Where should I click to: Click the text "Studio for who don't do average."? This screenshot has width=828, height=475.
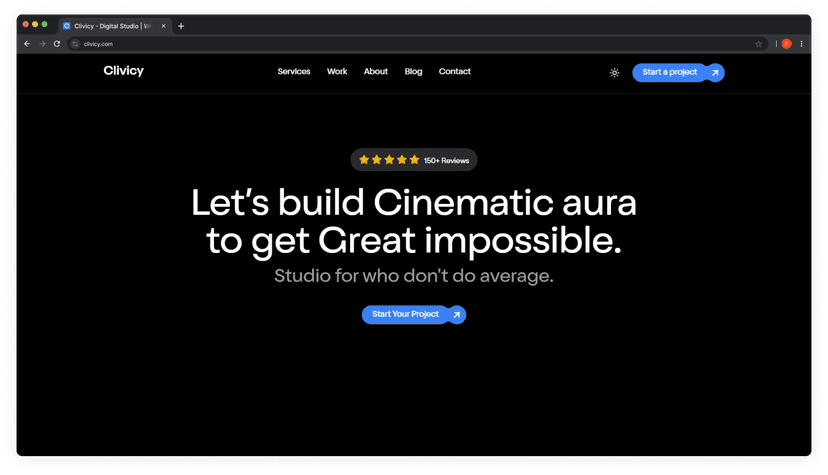click(413, 276)
